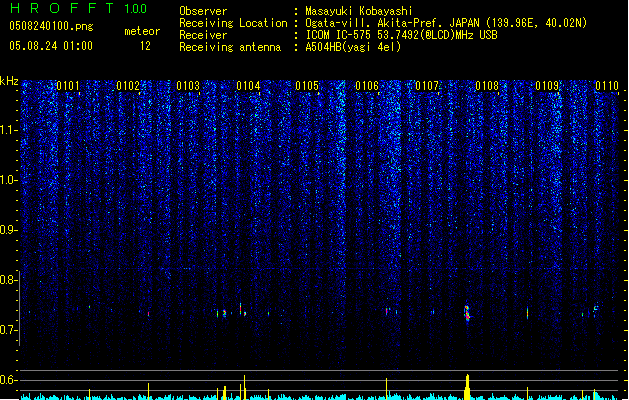Viewport: 629px width, 400px height.
Task: Click the 1.1 kHz axis label
Action: [8, 130]
